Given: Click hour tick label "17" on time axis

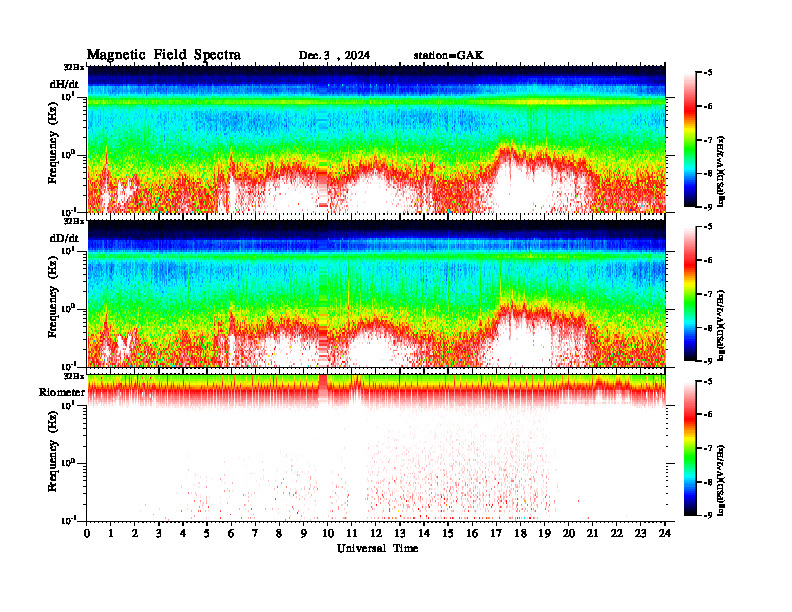Looking at the screenshot, I should (496, 534).
